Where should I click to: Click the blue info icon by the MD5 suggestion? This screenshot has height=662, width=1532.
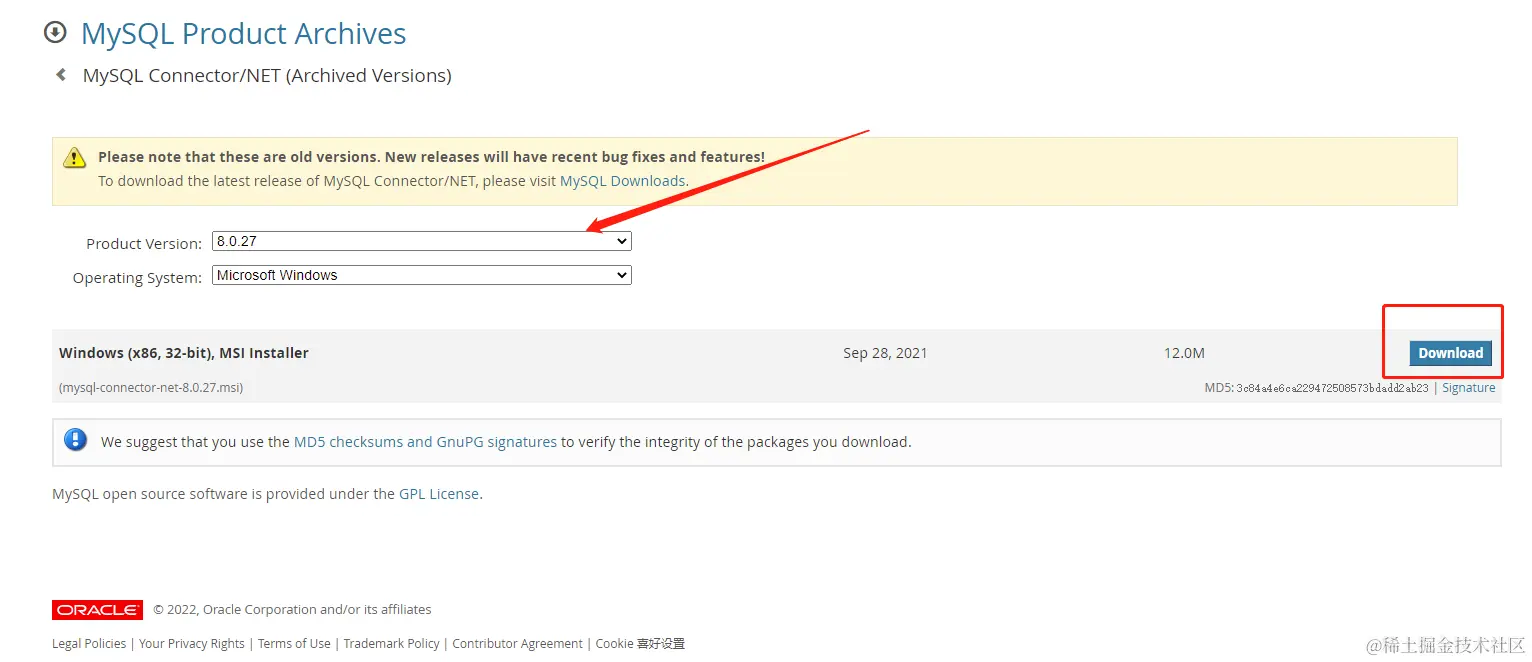click(76, 440)
